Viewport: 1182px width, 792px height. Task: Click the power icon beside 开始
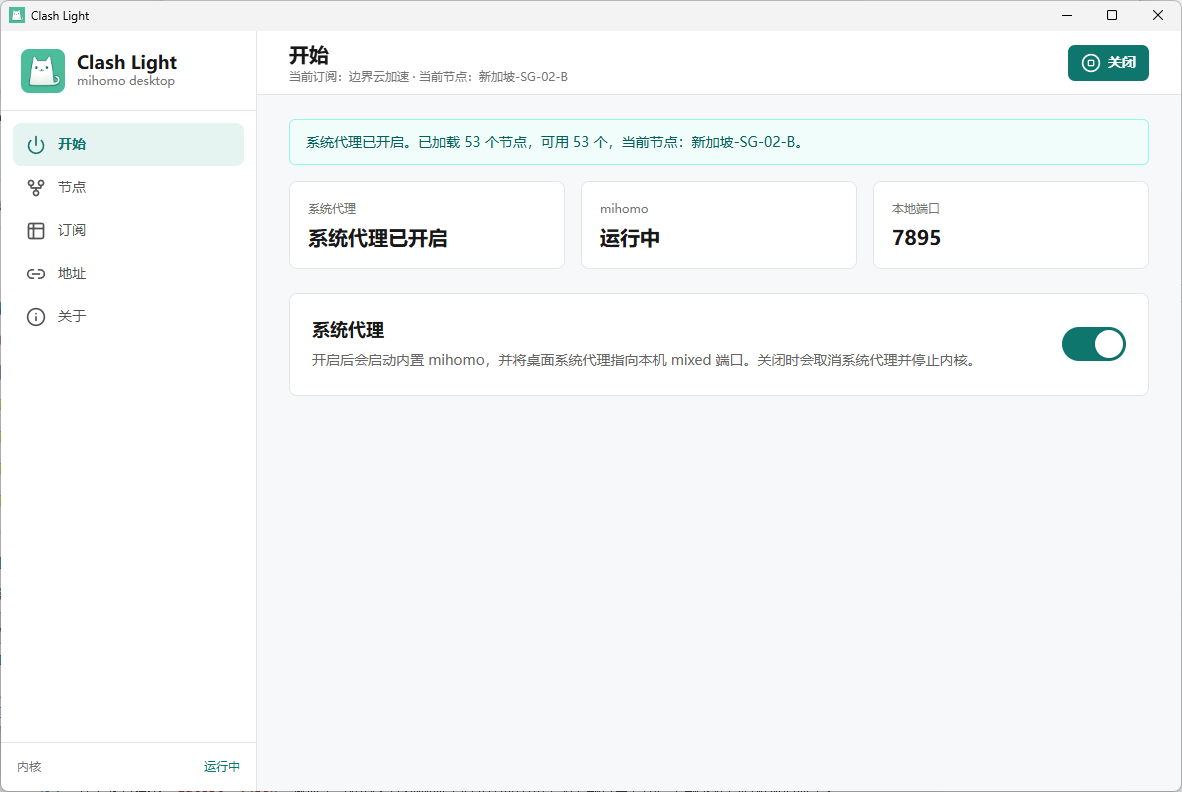35,144
